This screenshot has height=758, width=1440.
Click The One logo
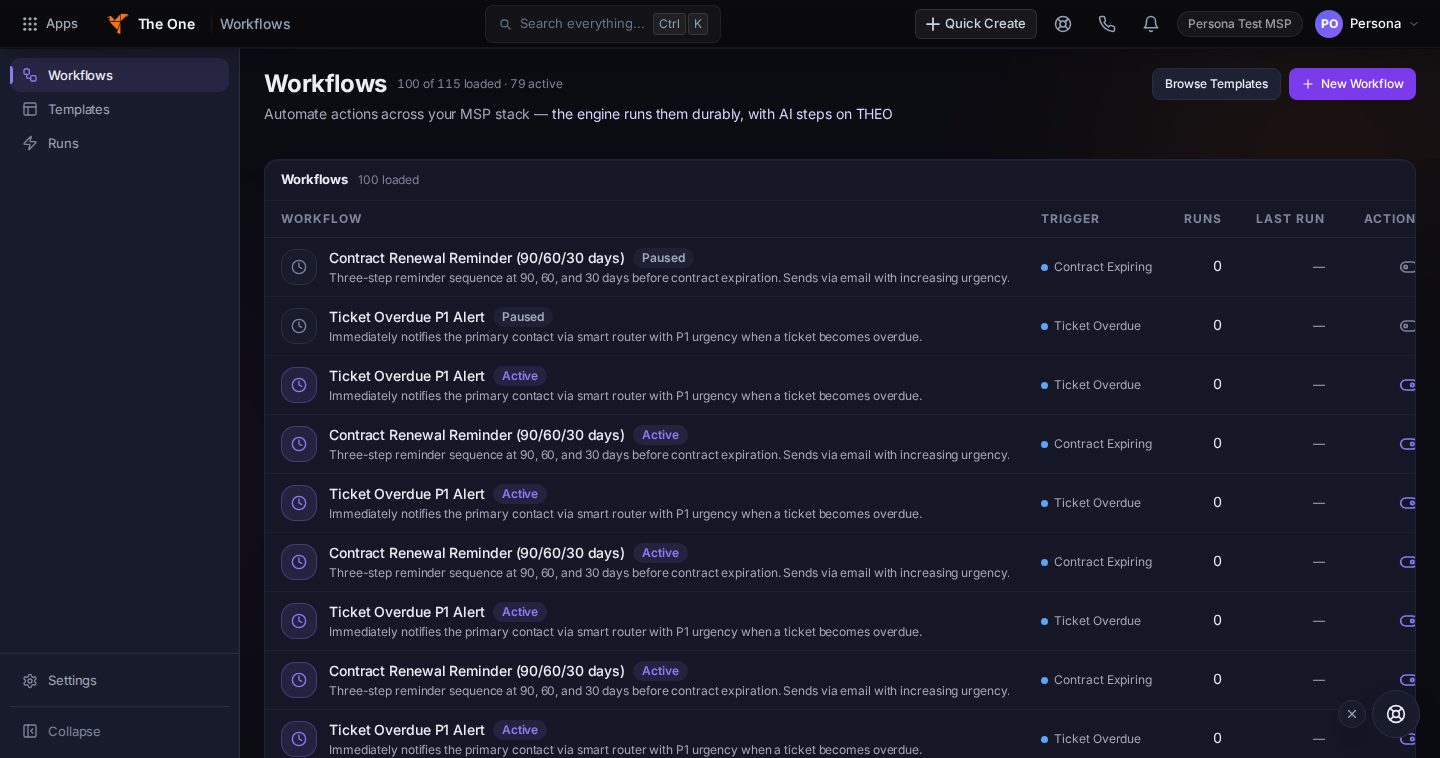[151, 24]
